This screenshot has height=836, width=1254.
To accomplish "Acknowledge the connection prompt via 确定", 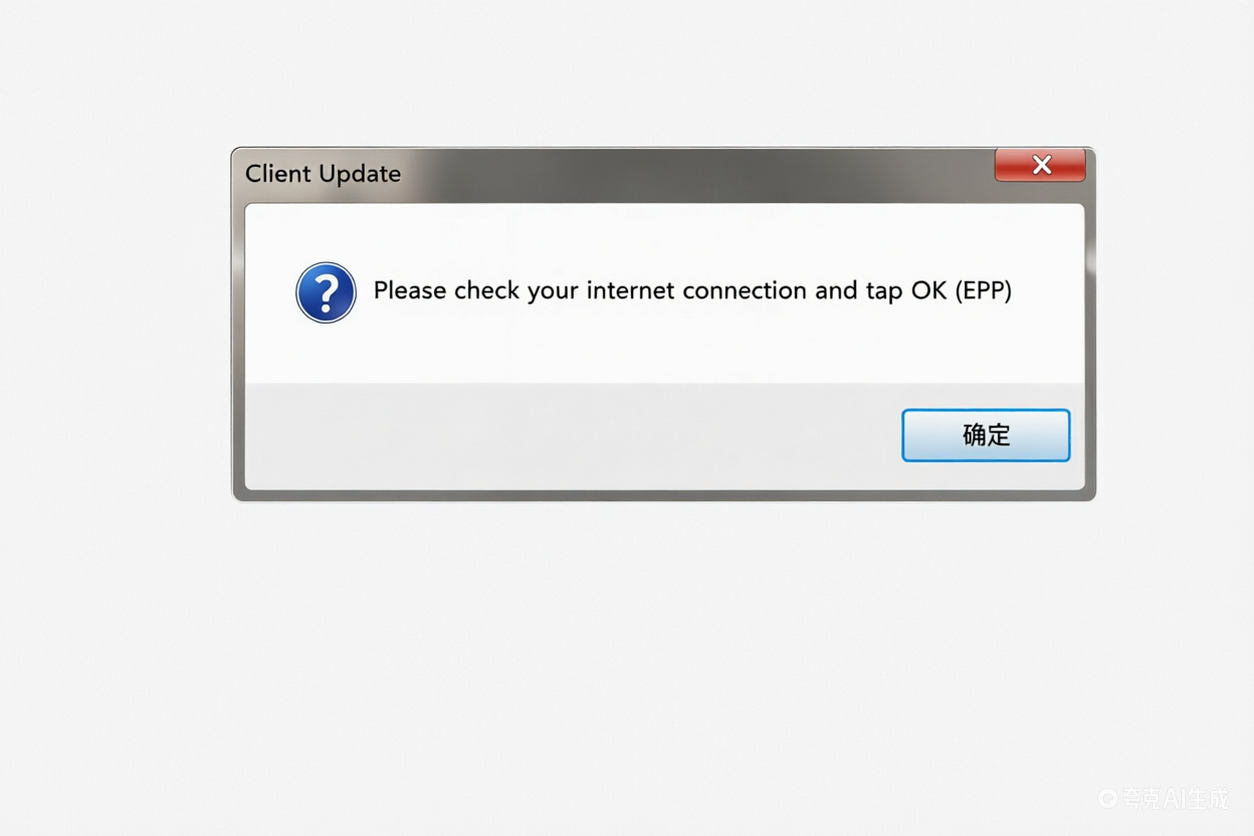I will [x=986, y=435].
